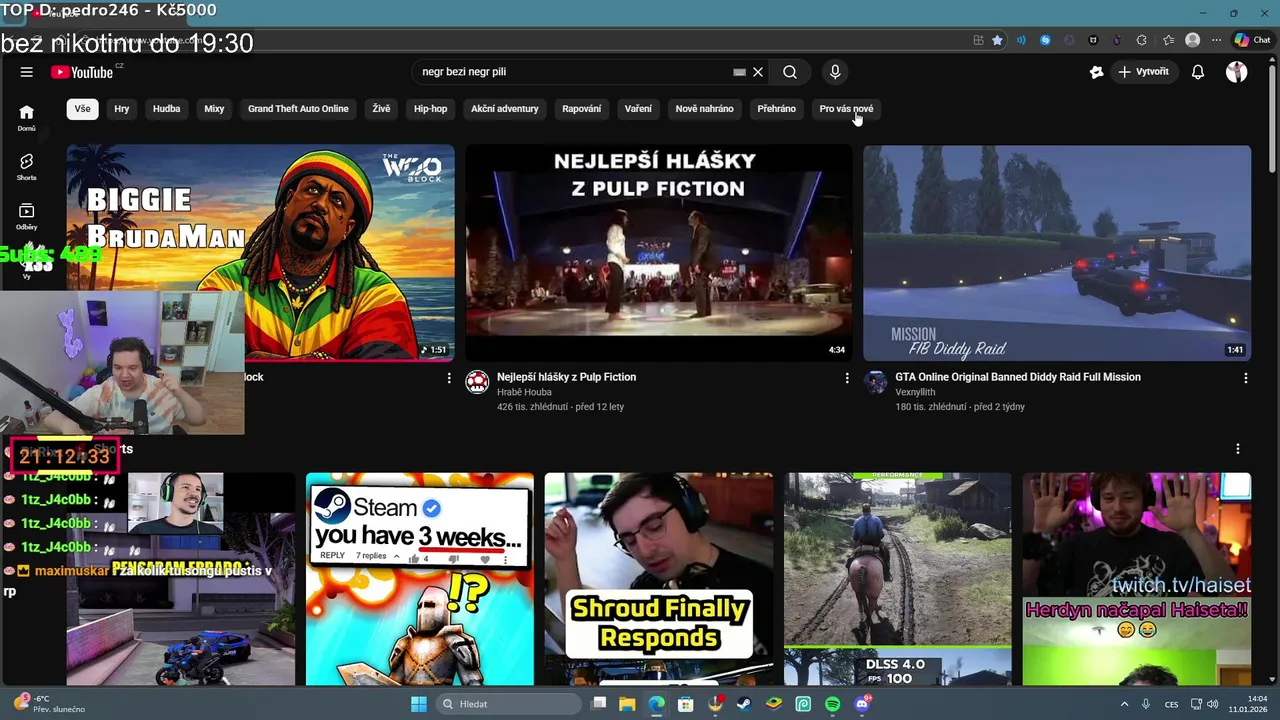
Task: Open the Biggie BrudaMan video thumbnail
Action: click(261, 253)
